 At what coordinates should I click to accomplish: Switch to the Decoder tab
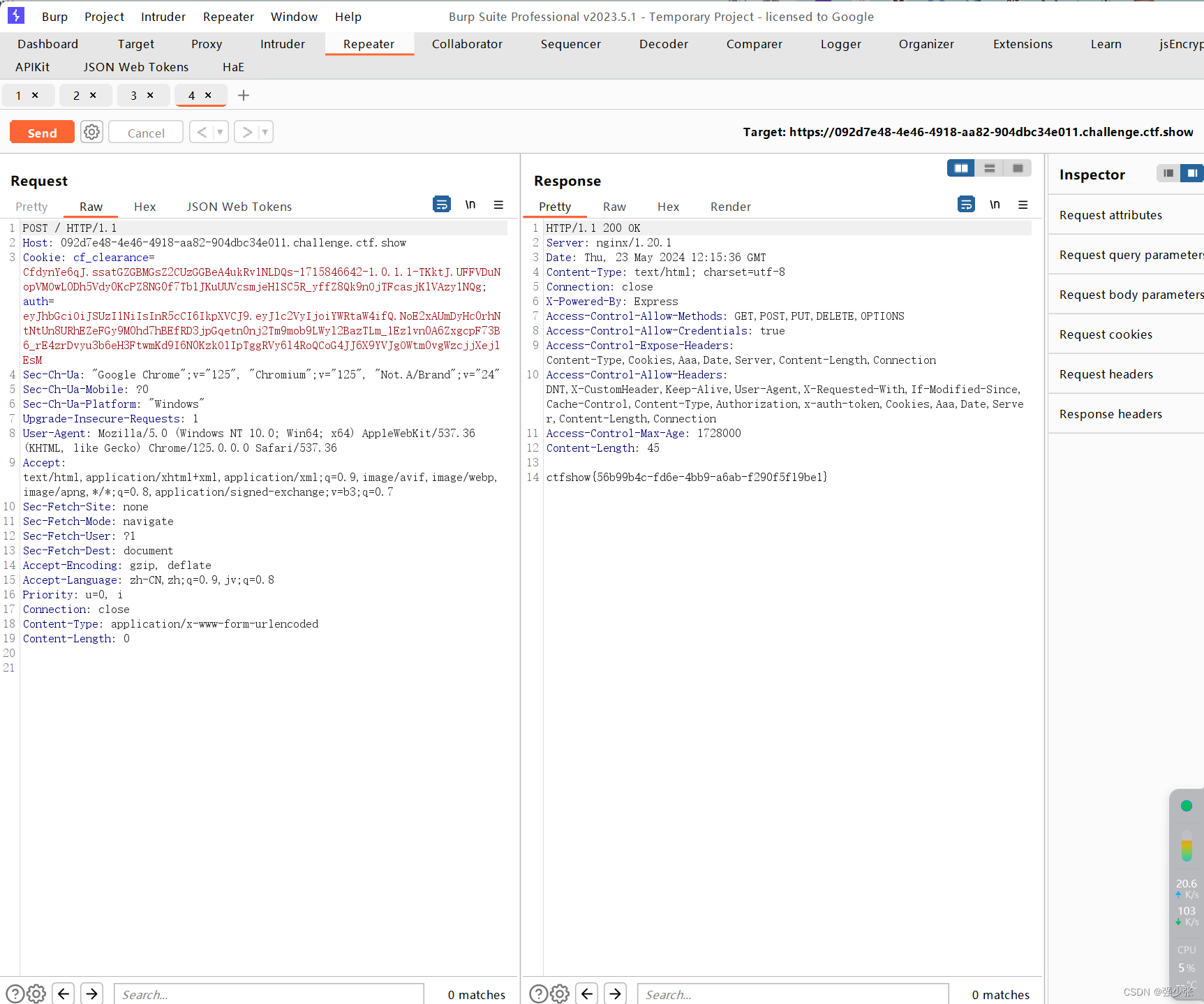click(x=663, y=44)
